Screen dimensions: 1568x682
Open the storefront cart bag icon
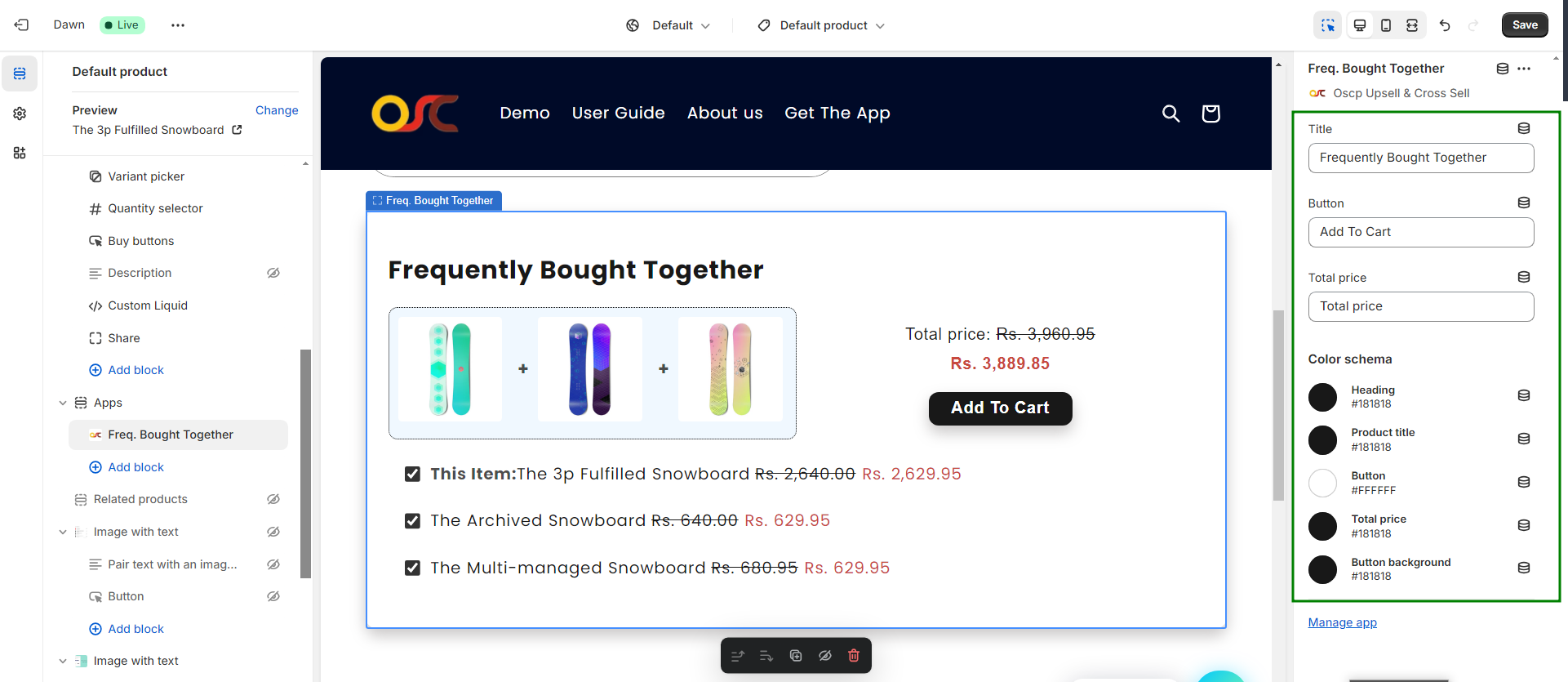click(x=1210, y=114)
